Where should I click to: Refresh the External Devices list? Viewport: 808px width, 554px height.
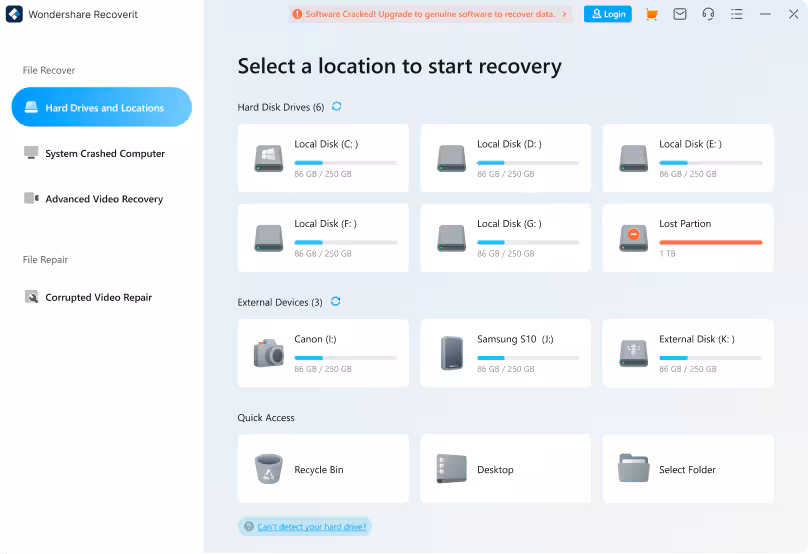pos(335,301)
